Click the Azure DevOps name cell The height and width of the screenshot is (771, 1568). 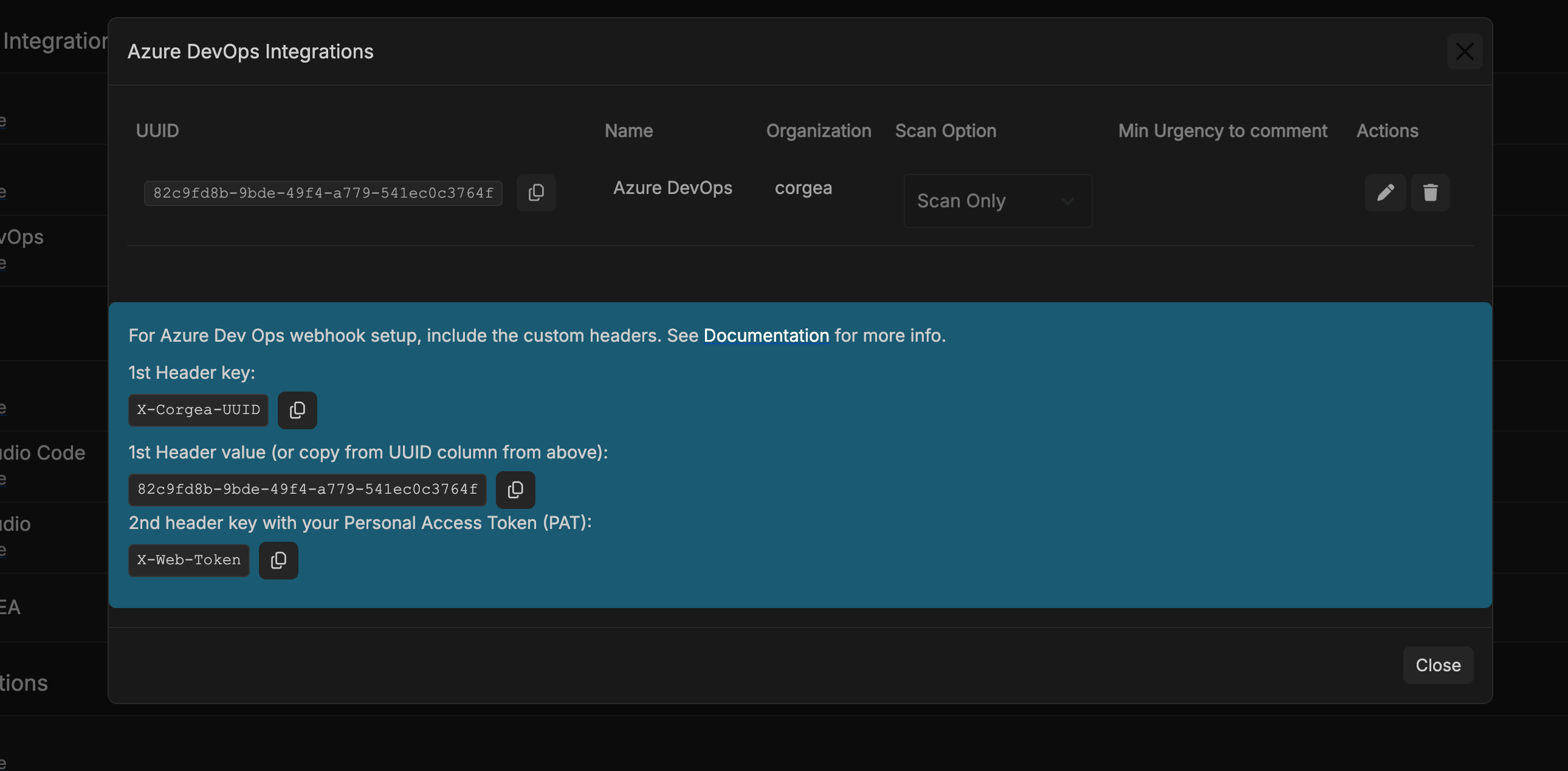(673, 187)
